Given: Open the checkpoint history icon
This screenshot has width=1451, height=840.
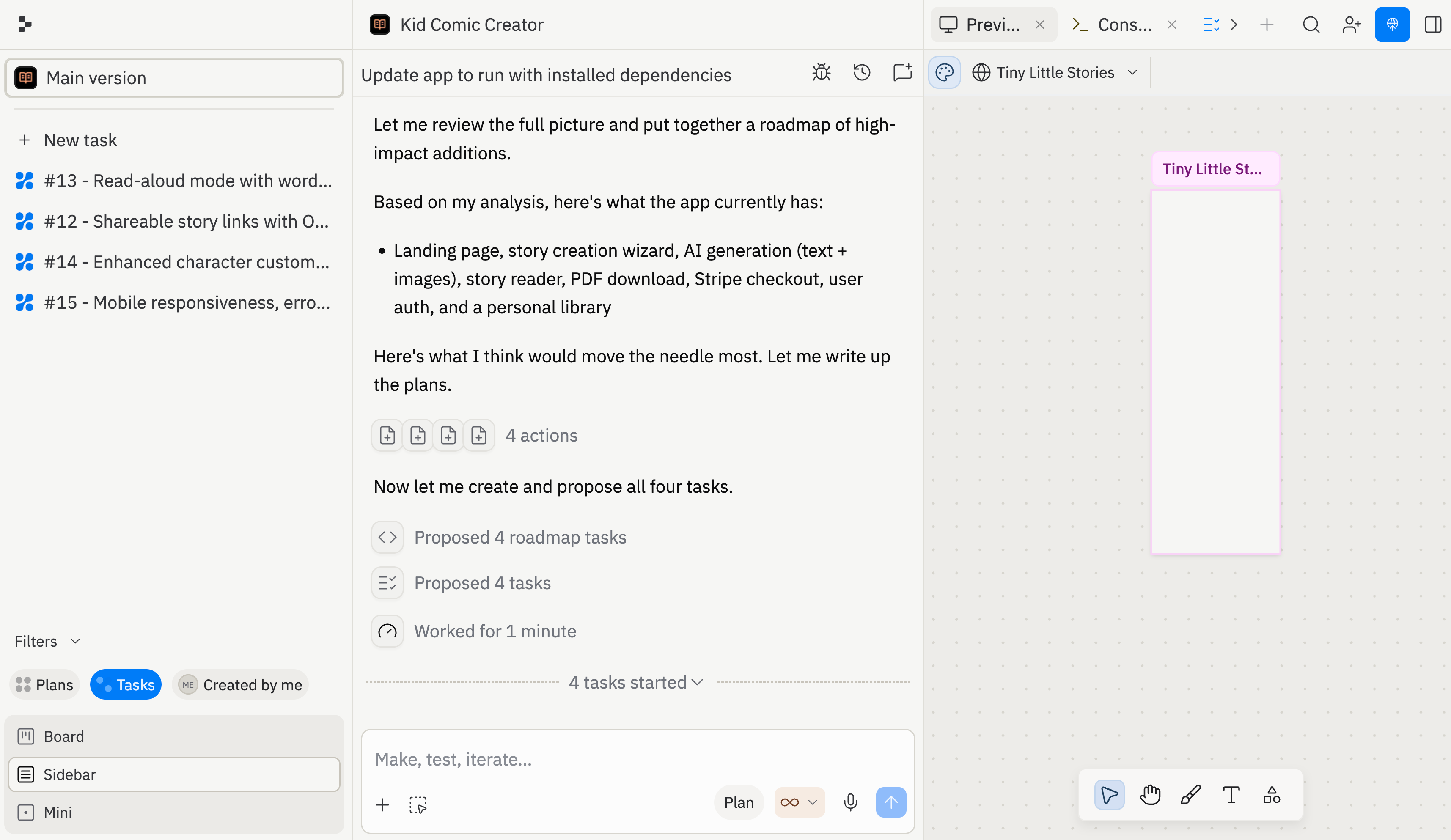Looking at the screenshot, I should click(861, 73).
